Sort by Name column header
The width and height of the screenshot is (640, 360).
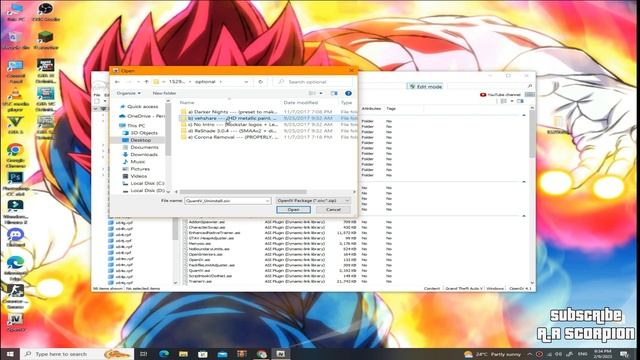(x=187, y=102)
